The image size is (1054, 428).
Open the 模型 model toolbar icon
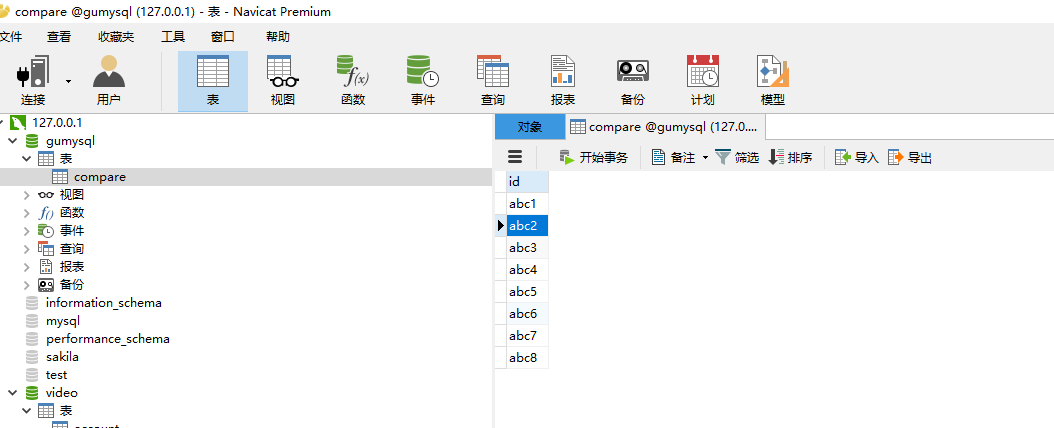tap(773, 81)
